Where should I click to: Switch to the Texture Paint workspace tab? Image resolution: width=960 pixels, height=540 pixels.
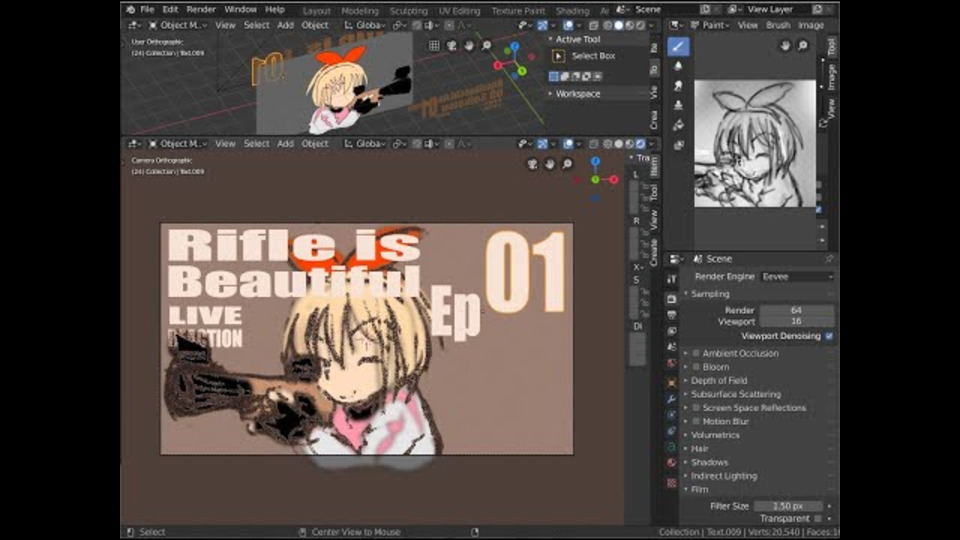pyautogui.click(x=518, y=10)
